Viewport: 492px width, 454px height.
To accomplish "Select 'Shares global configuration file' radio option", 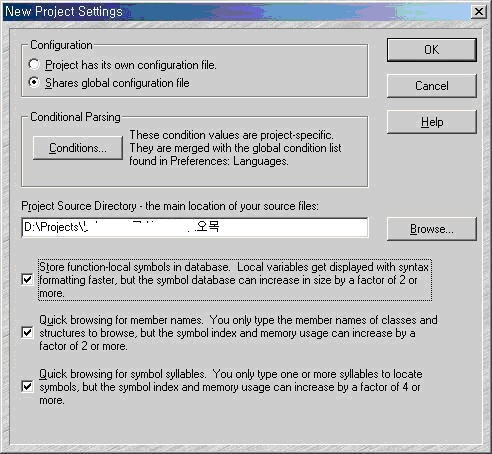I will (x=34, y=82).
